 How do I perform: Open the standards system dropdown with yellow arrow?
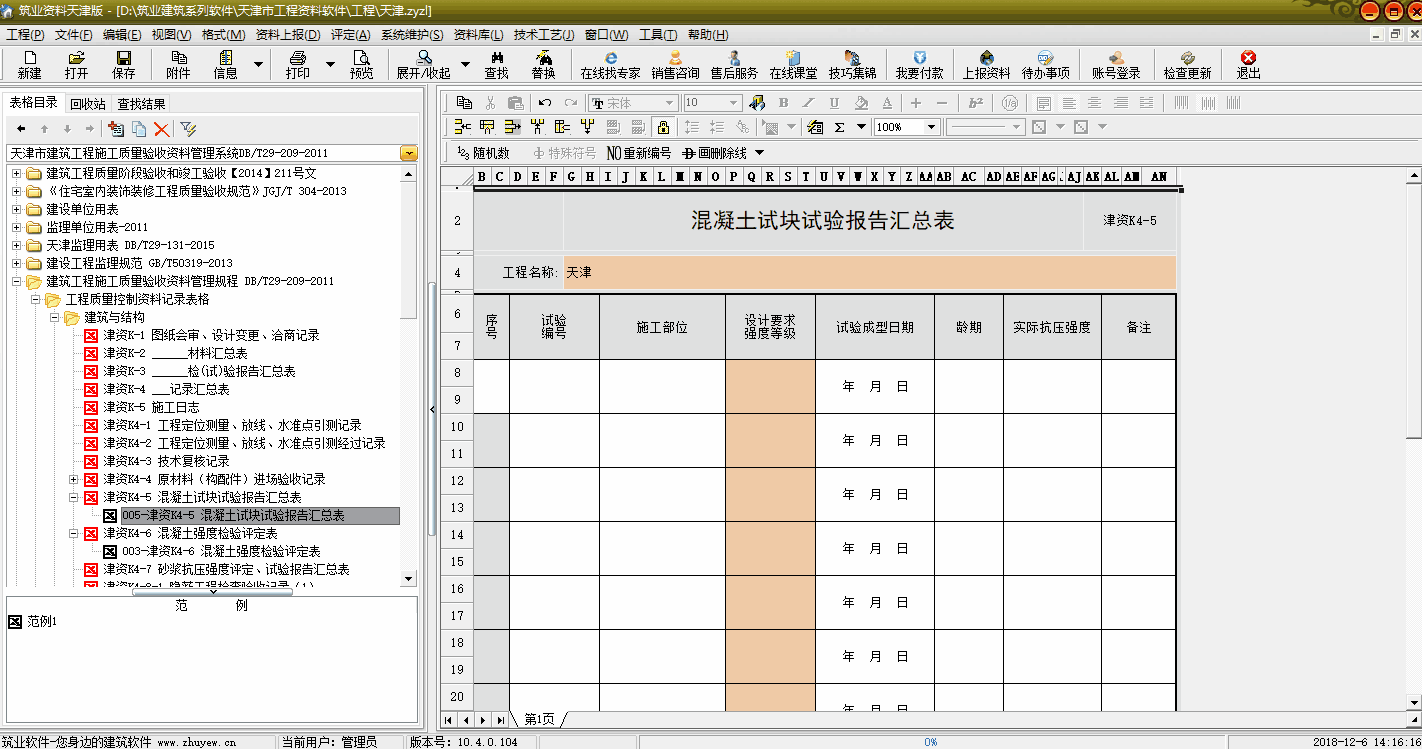(x=408, y=154)
